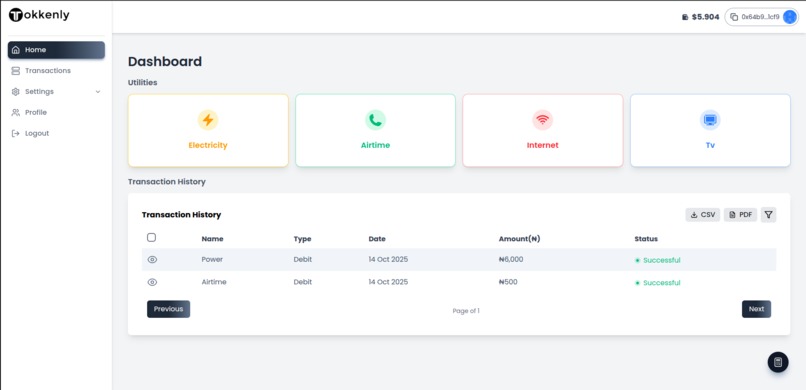Image resolution: width=806 pixels, height=390 pixels.
Task: Click the Amount(₦) column header
Action: coord(519,239)
